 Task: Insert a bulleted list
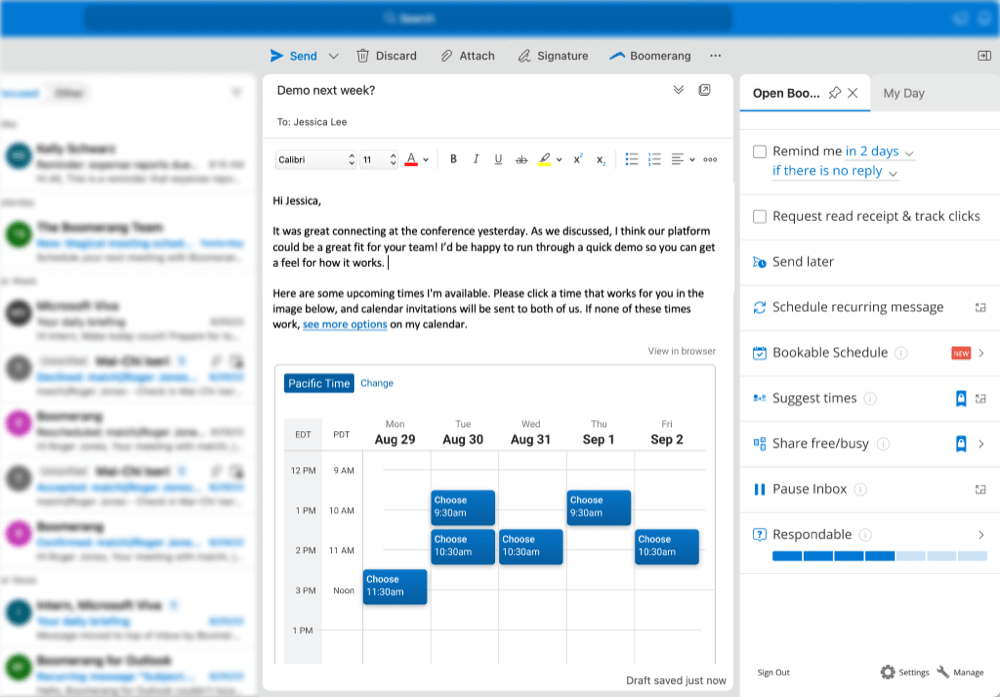pos(631,159)
